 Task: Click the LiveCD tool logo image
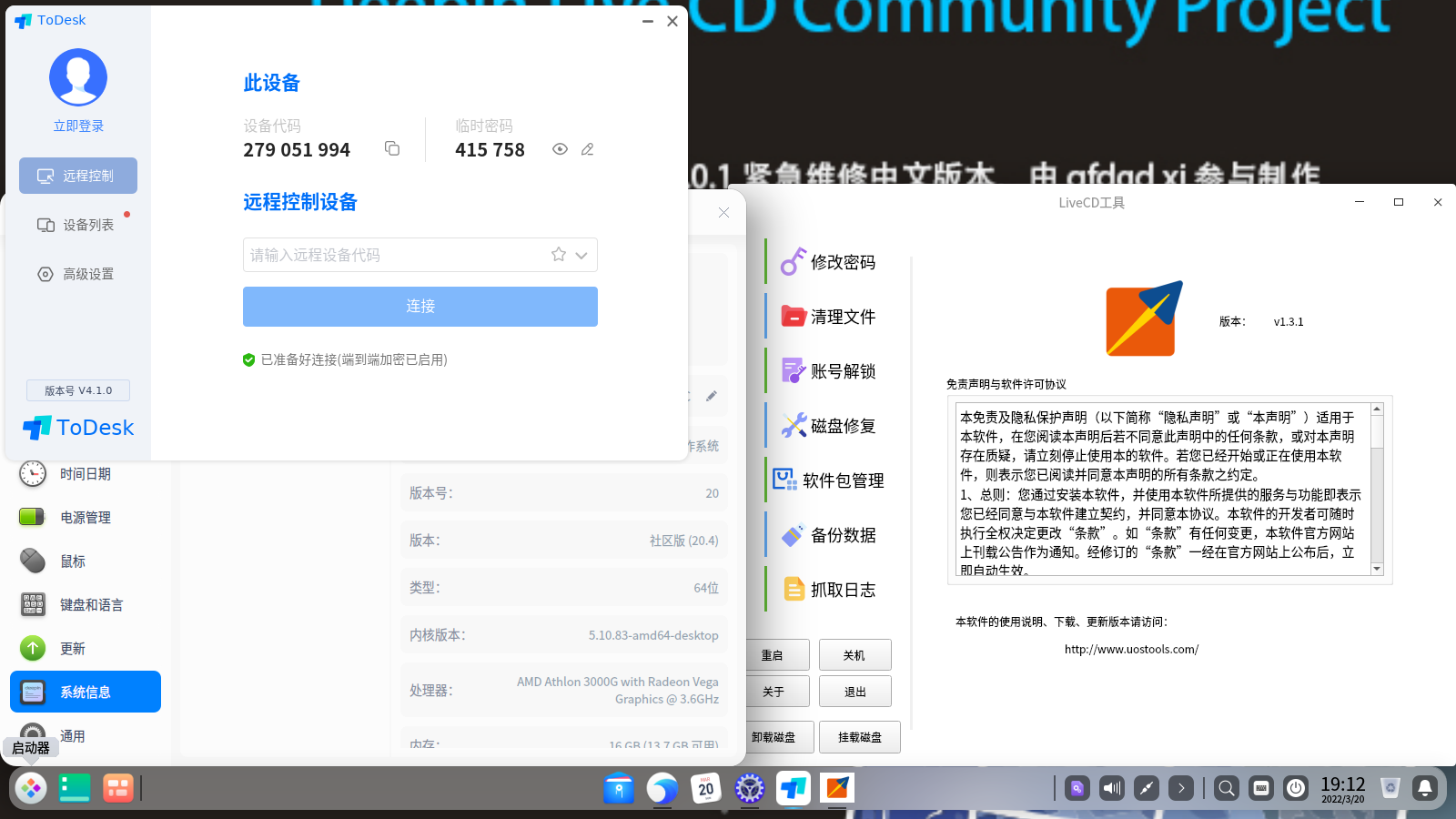(x=1144, y=318)
